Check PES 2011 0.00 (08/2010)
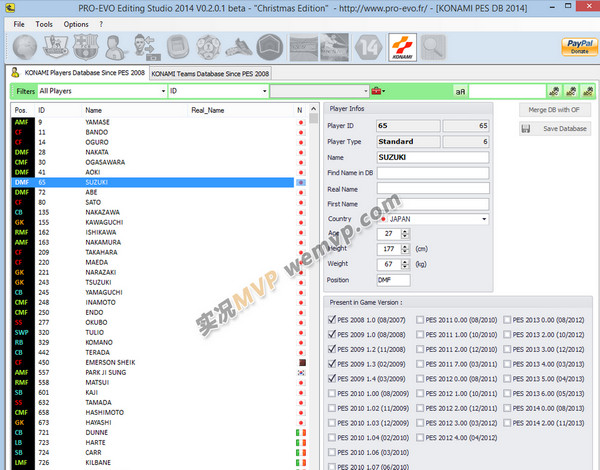This screenshot has height=470, width=600. pos(420,320)
